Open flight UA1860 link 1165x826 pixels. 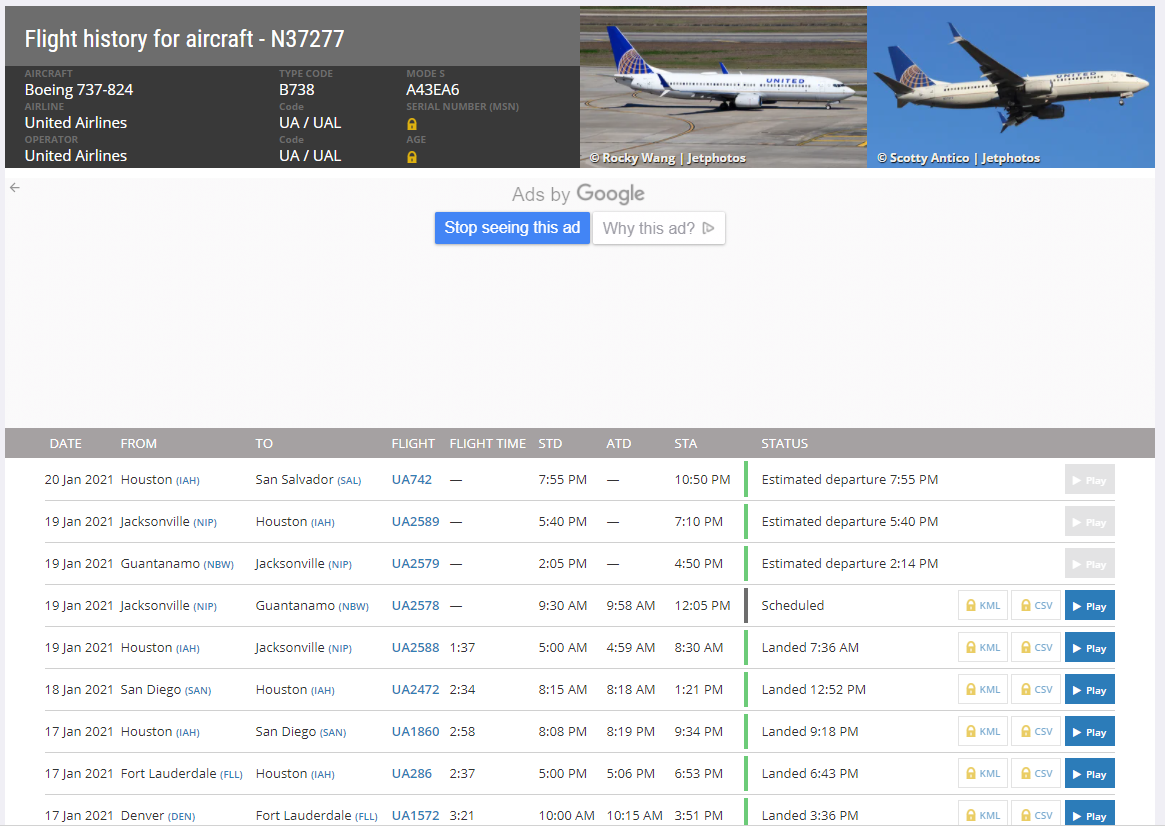[x=415, y=732]
